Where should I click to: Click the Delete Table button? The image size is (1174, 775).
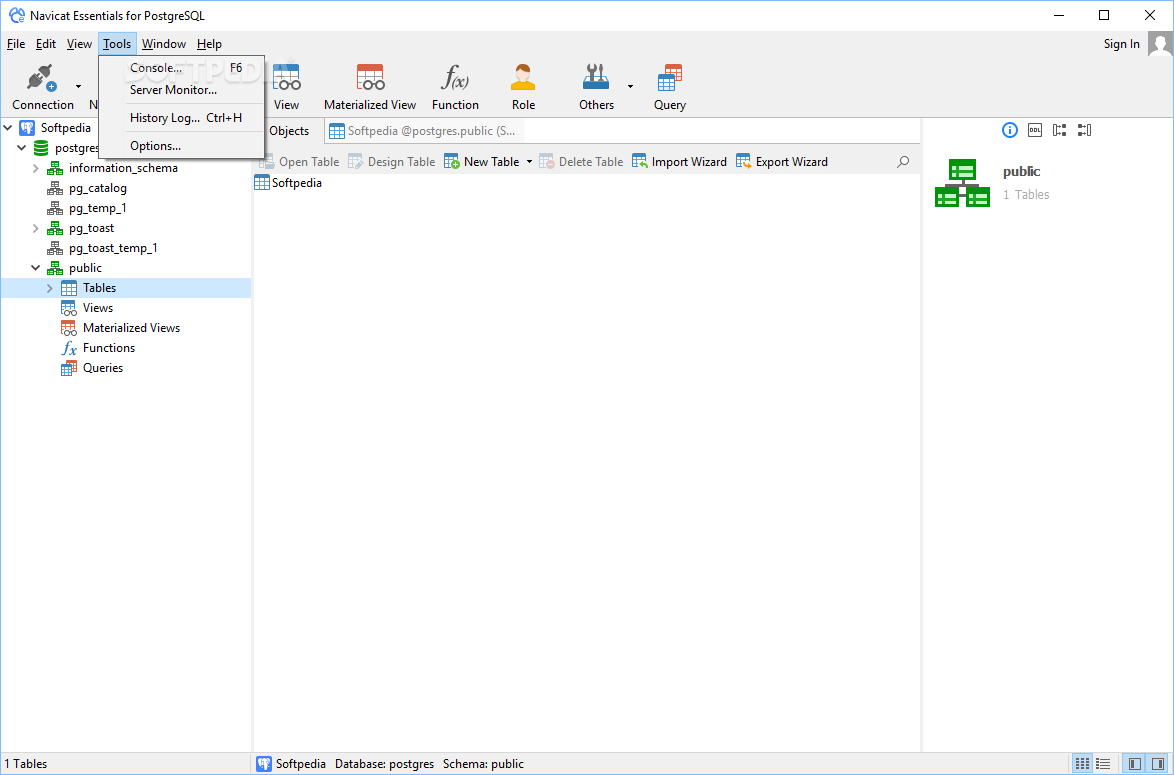click(581, 162)
